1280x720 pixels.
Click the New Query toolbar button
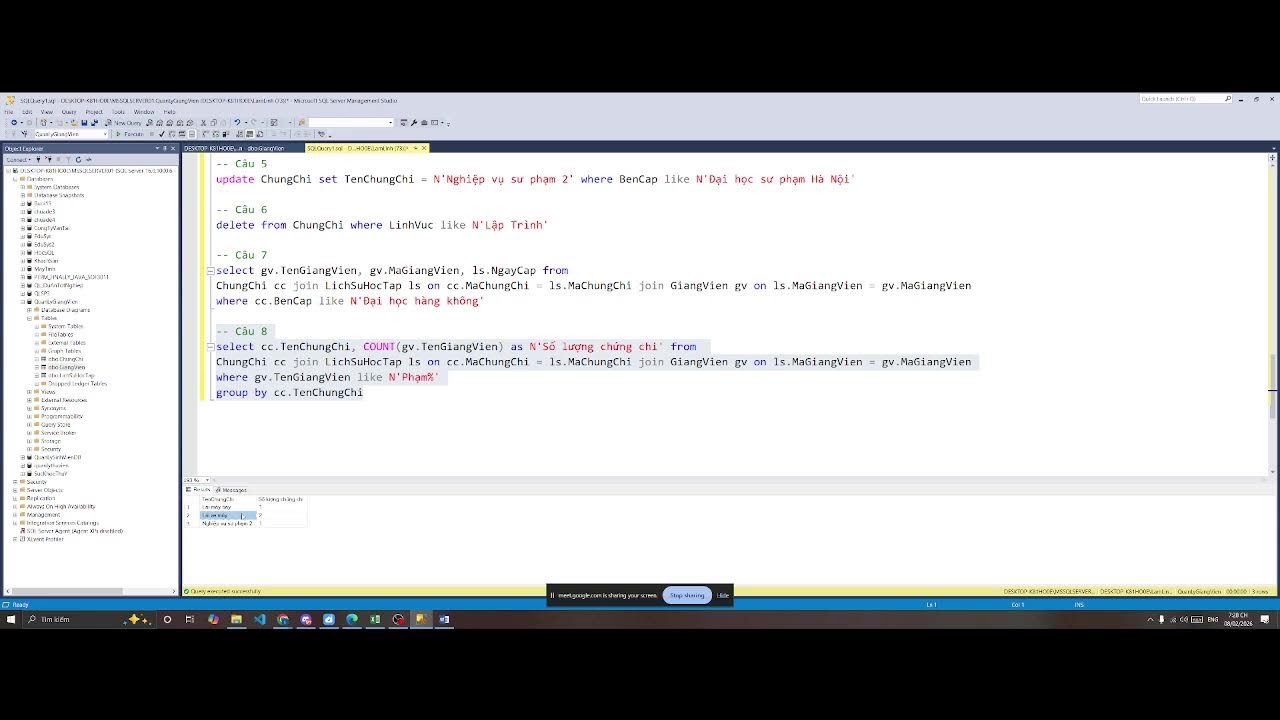pos(123,123)
